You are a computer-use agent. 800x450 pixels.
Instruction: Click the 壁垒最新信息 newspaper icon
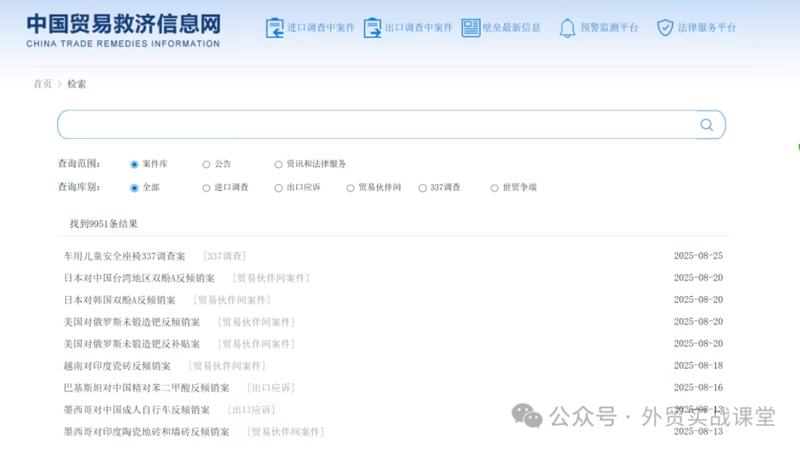tap(471, 28)
